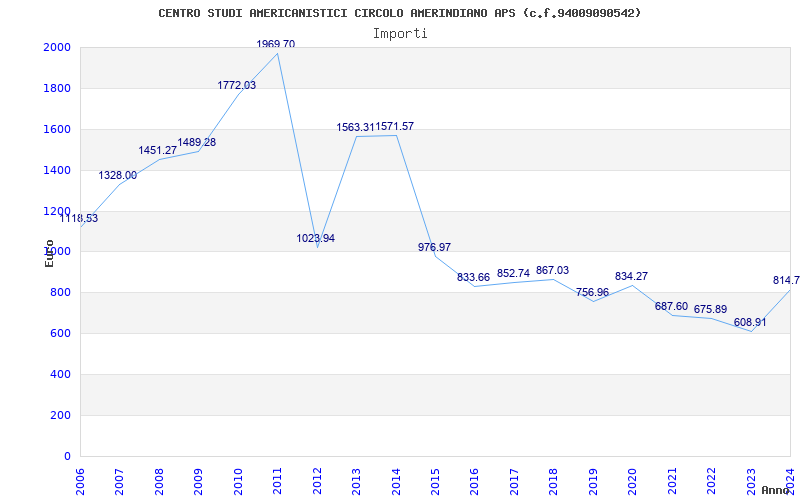Select the 2009 year label
The image size is (800, 500).
pyautogui.click(x=198, y=481)
